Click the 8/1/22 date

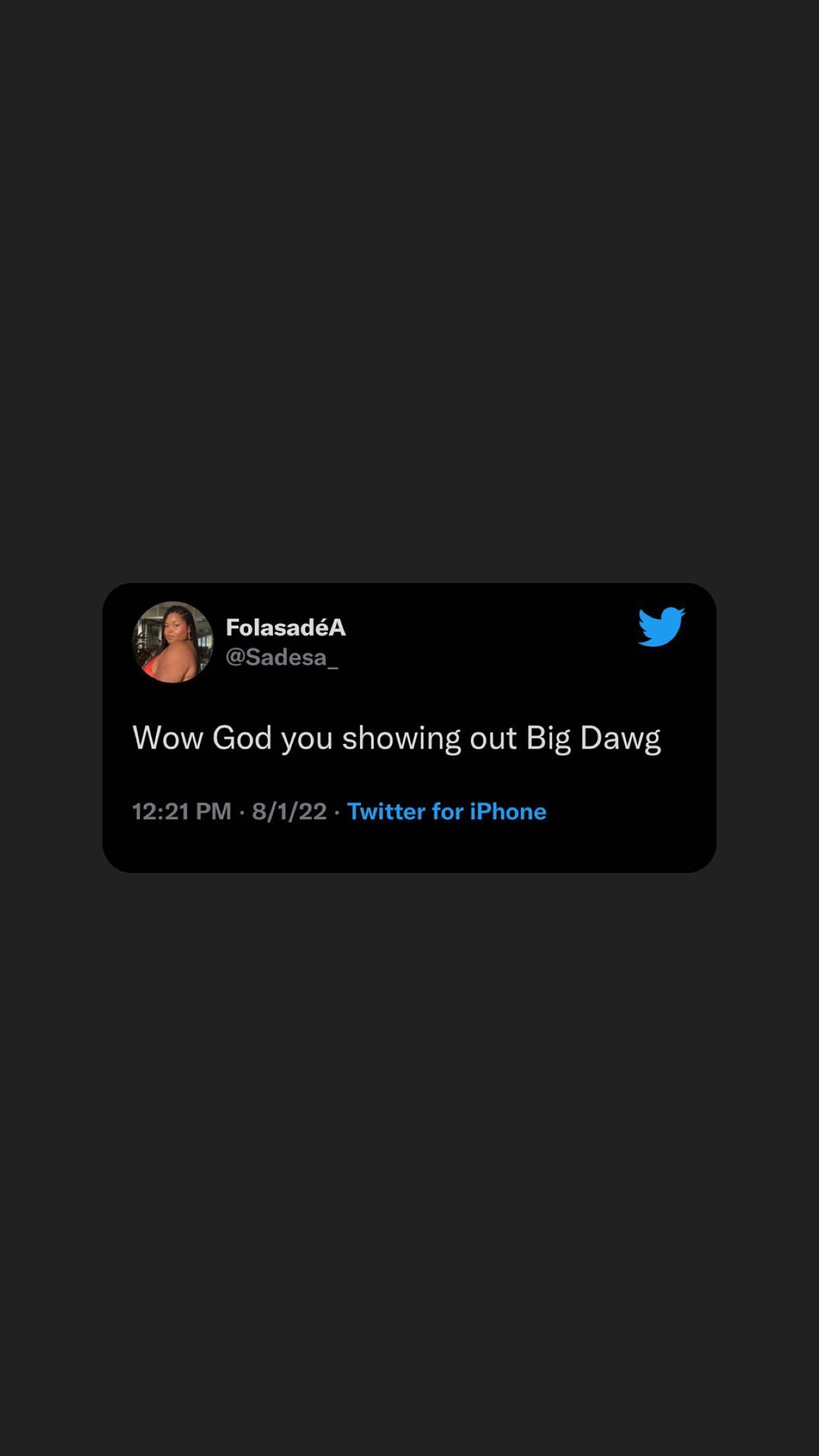289,811
